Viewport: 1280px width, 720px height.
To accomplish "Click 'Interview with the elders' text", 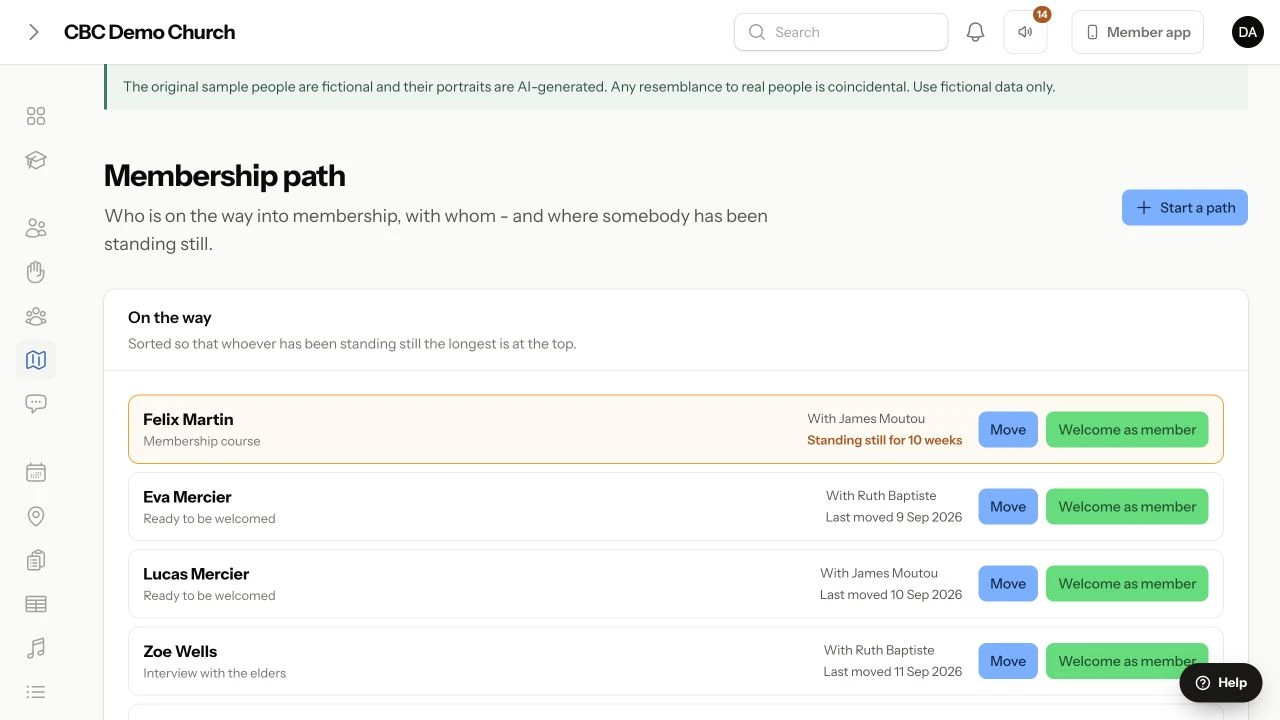I will click(x=215, y=673).
